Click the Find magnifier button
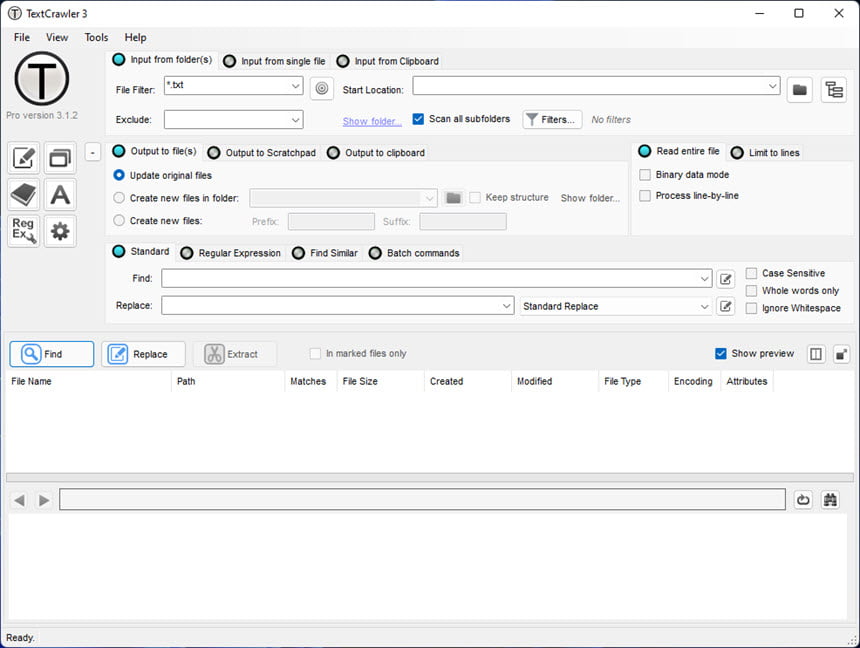The height and width of the screenshot is (648, 860). tap(52, 354)
